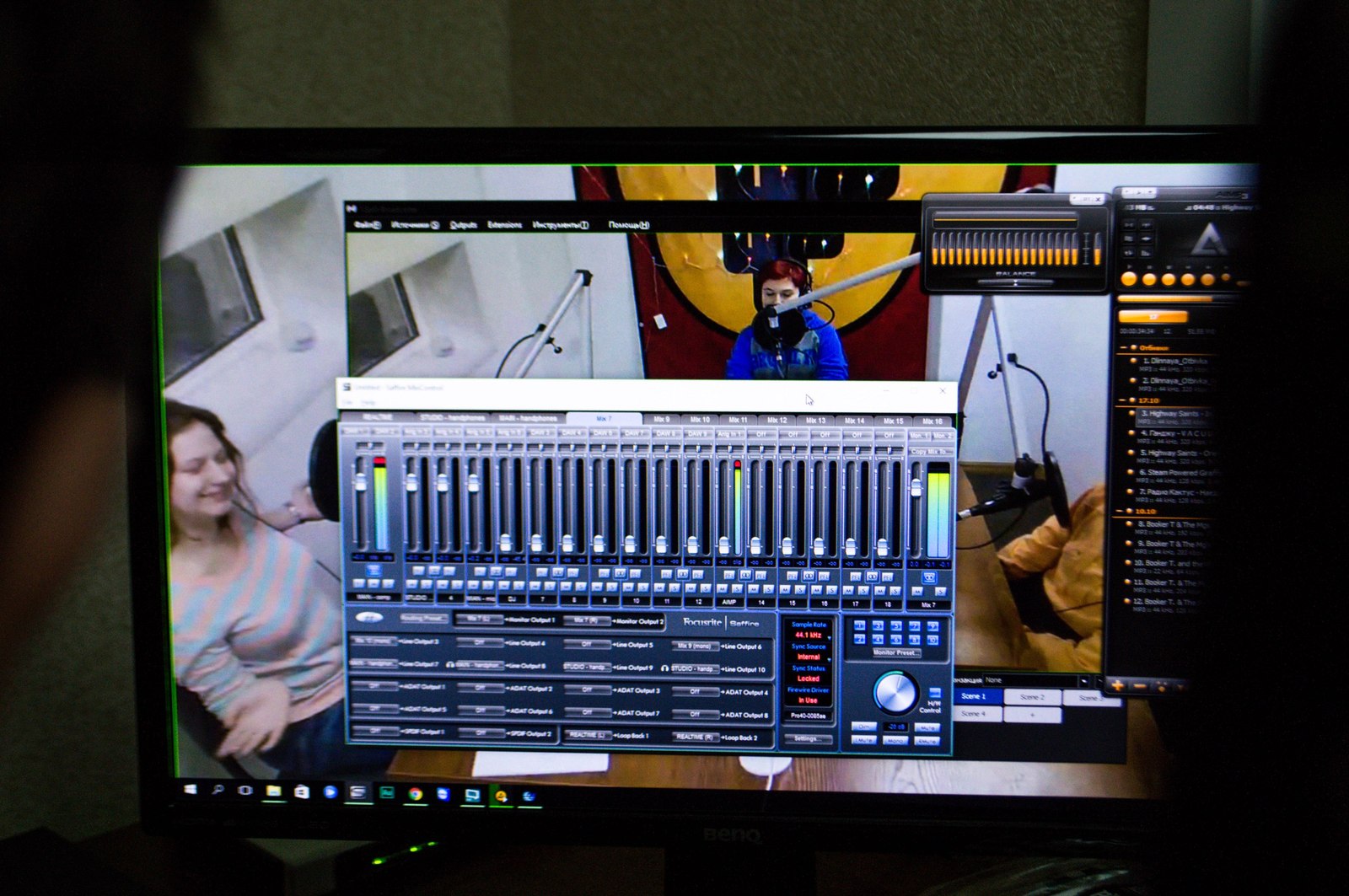Click the stereo link icon on Mix 7 master
Screen dimensions: 1349x896
(x=928, y=577)
